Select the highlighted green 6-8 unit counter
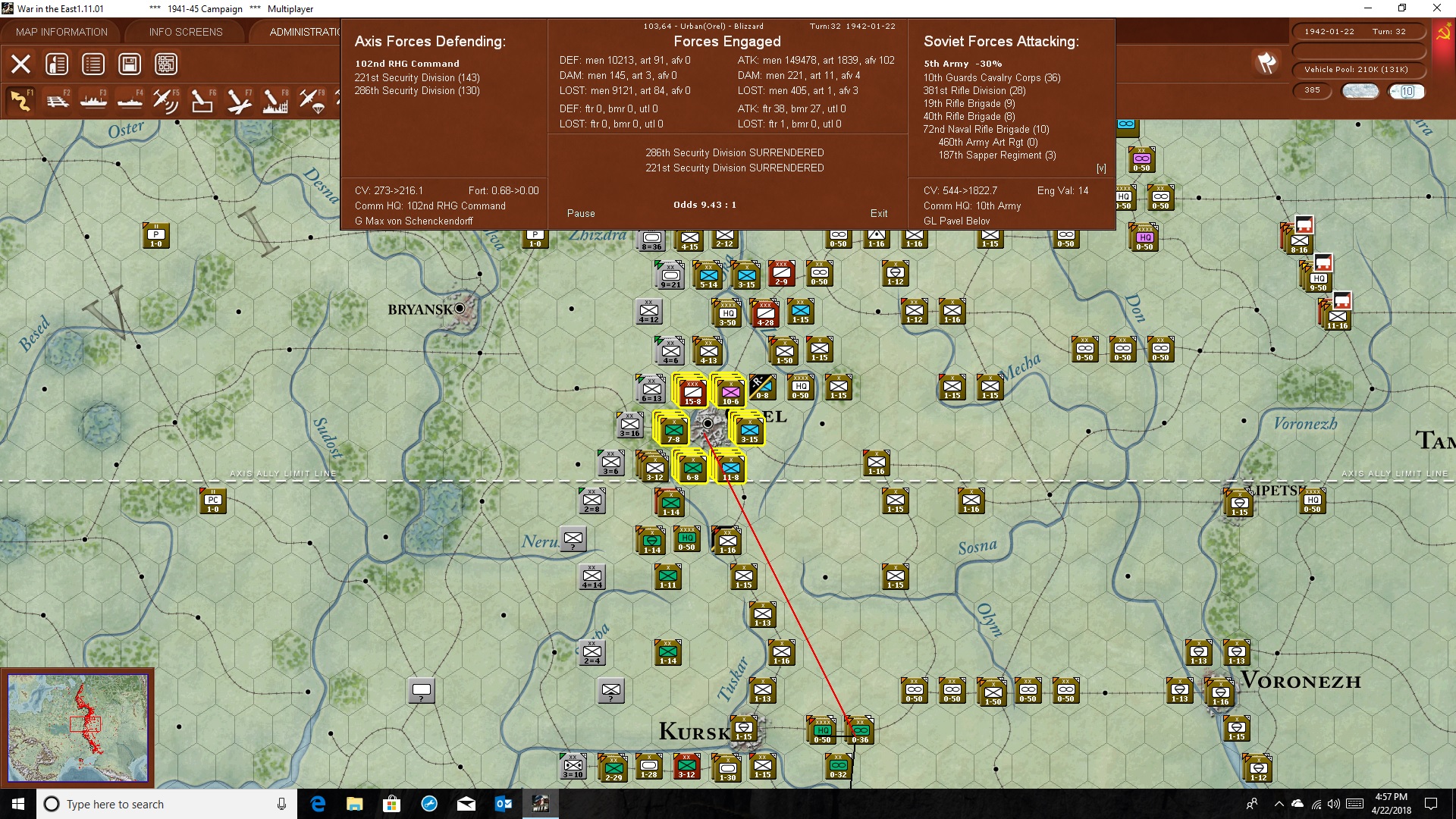Viewport: 1456px width, 819px height. [692, 467]
